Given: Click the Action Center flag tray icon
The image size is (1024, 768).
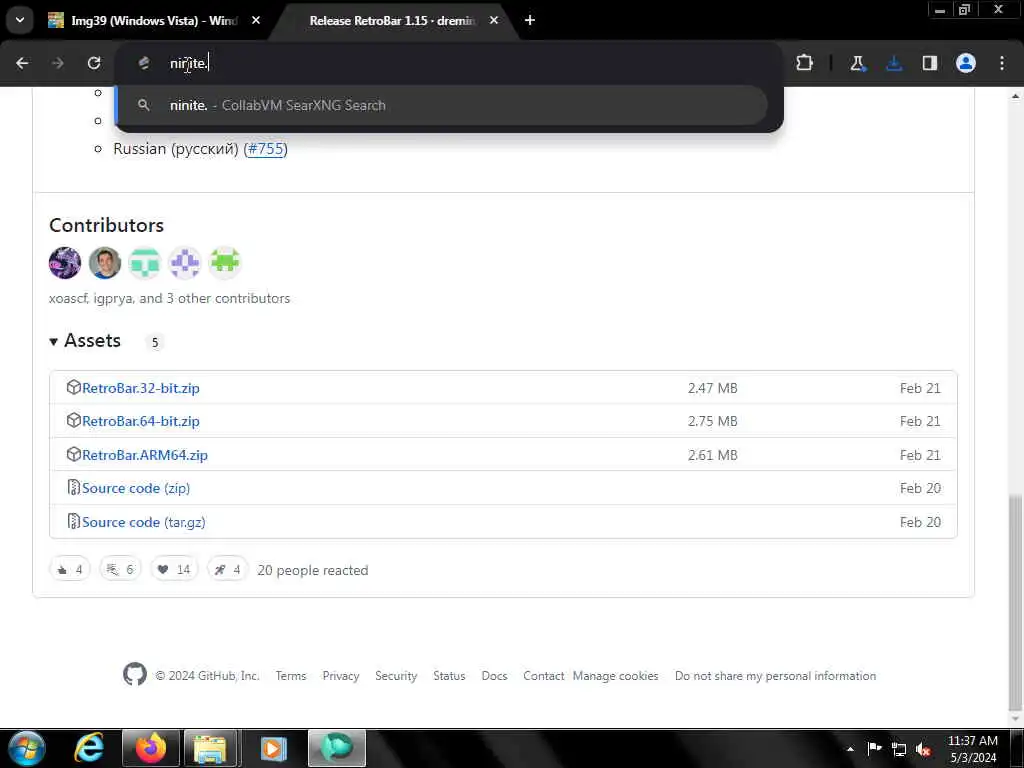Looking at the screenshot, I should [x=874, y=749].
